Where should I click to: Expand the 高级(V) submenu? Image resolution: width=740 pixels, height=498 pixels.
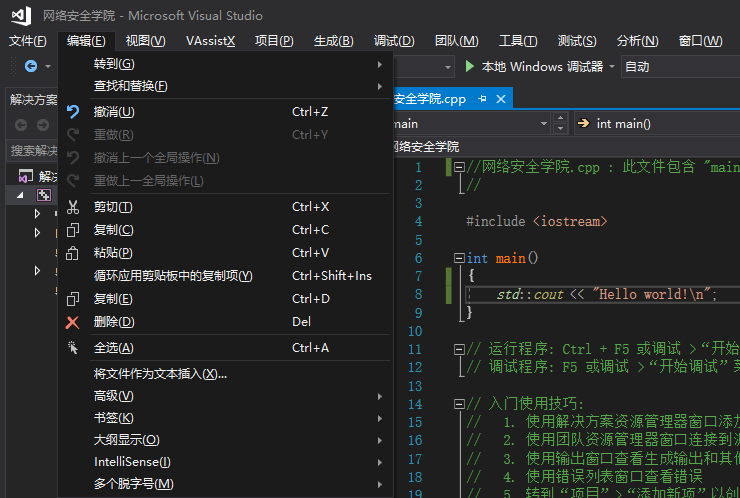[226, 396]
